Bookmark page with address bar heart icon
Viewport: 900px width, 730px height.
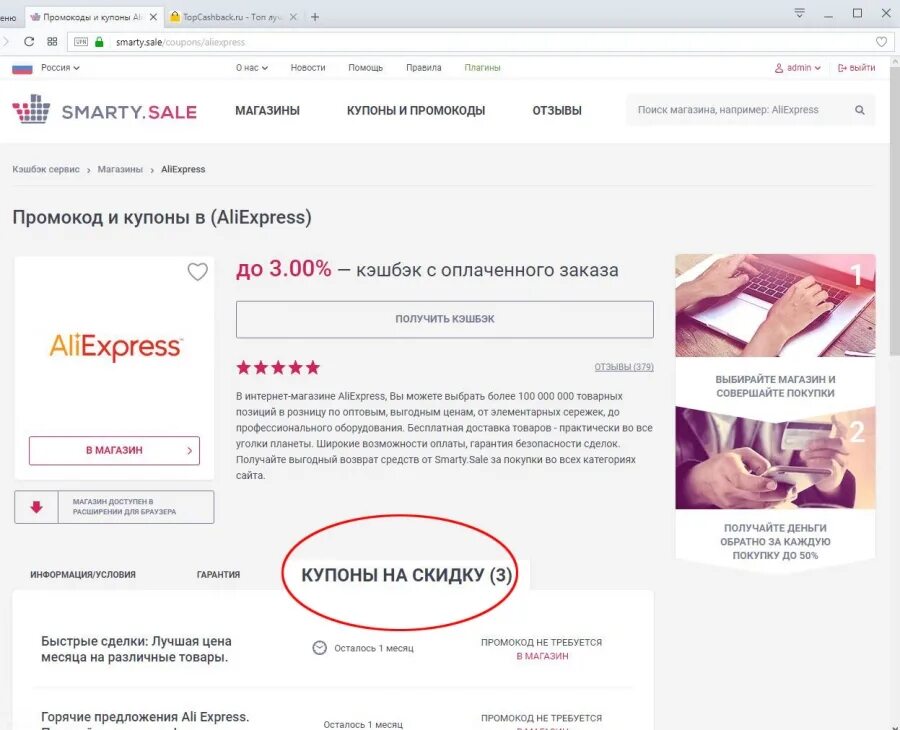pyautogui.click(x=881, y=42)
